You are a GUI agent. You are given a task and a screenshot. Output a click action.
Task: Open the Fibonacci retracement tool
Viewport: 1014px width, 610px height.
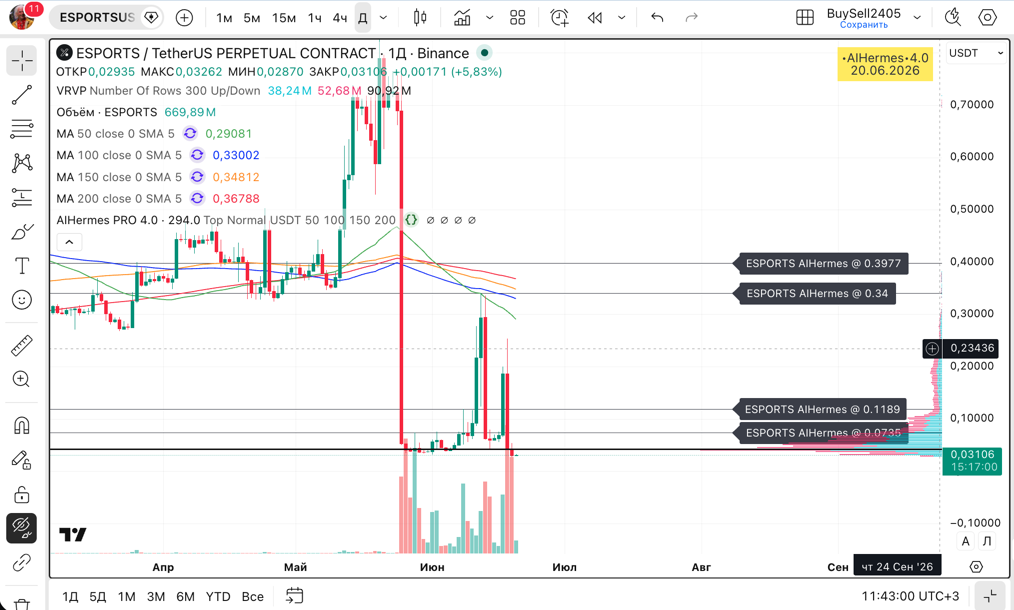(x=21, y=129)
